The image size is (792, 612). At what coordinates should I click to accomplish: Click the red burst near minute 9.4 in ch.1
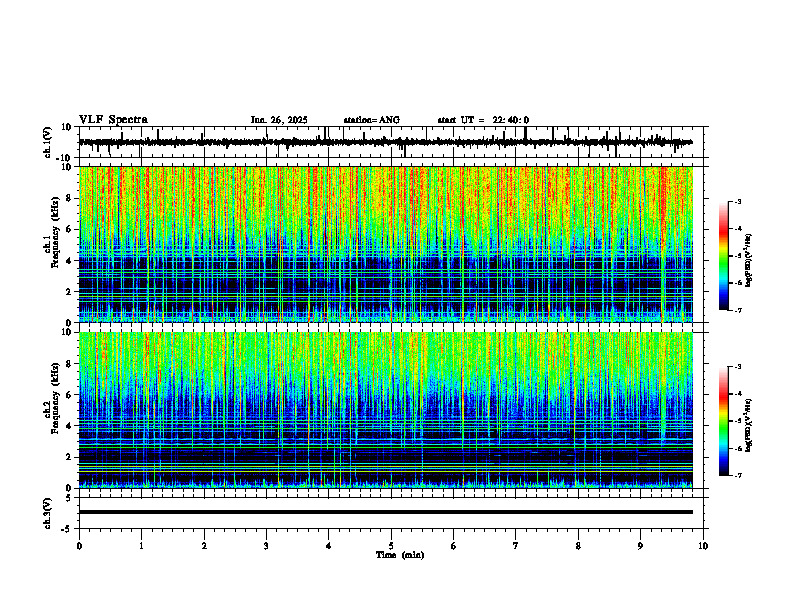[x=664, y=202]
